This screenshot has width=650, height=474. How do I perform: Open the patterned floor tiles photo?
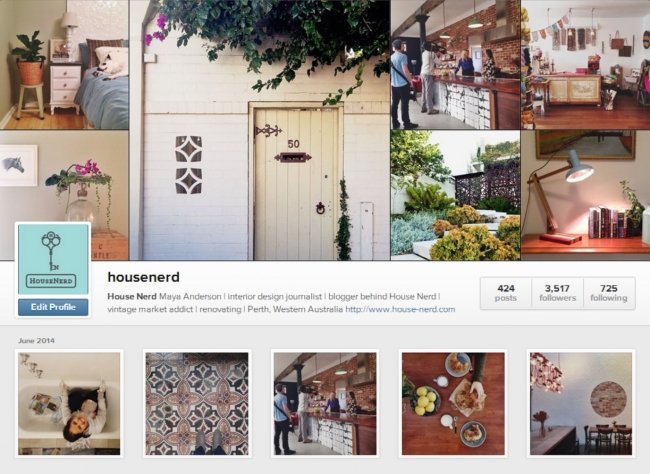[197, 404]
